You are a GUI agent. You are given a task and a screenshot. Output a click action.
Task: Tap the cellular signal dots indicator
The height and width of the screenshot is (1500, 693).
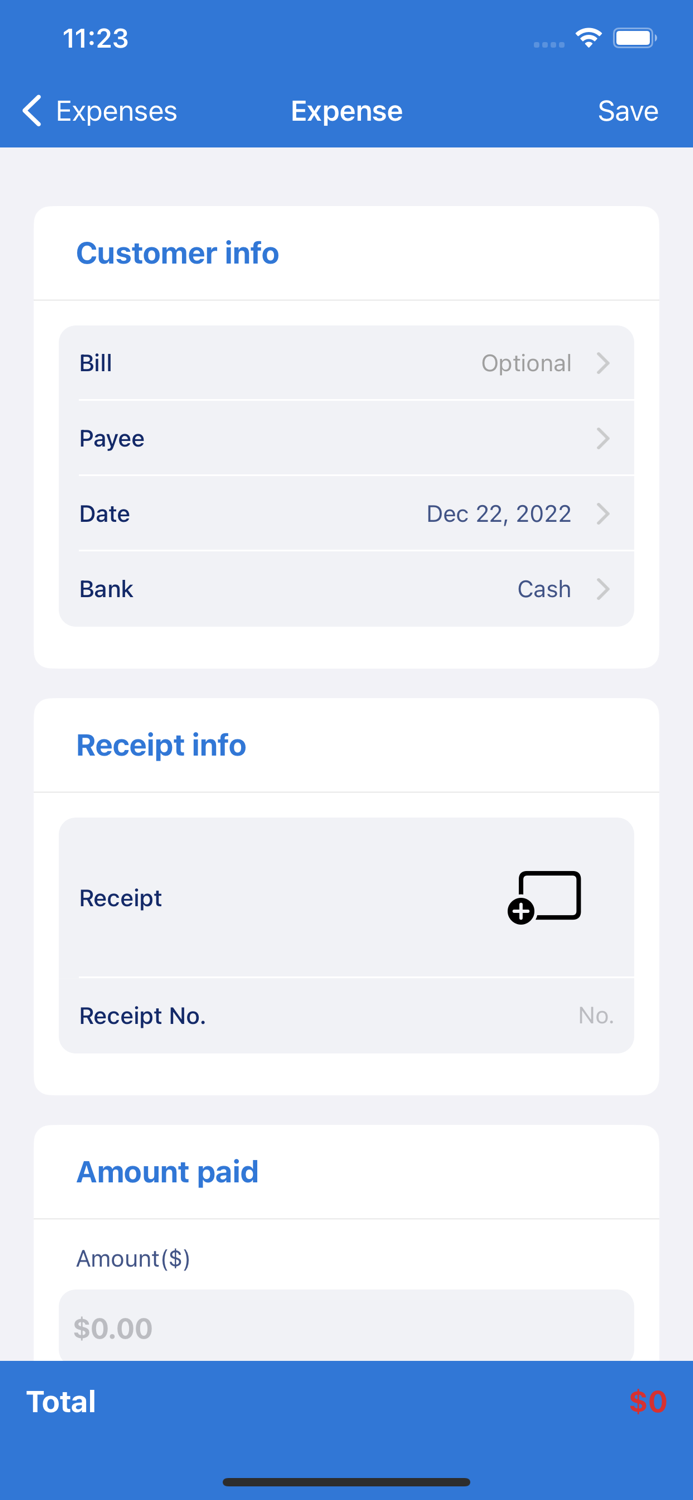pos(548,44)
